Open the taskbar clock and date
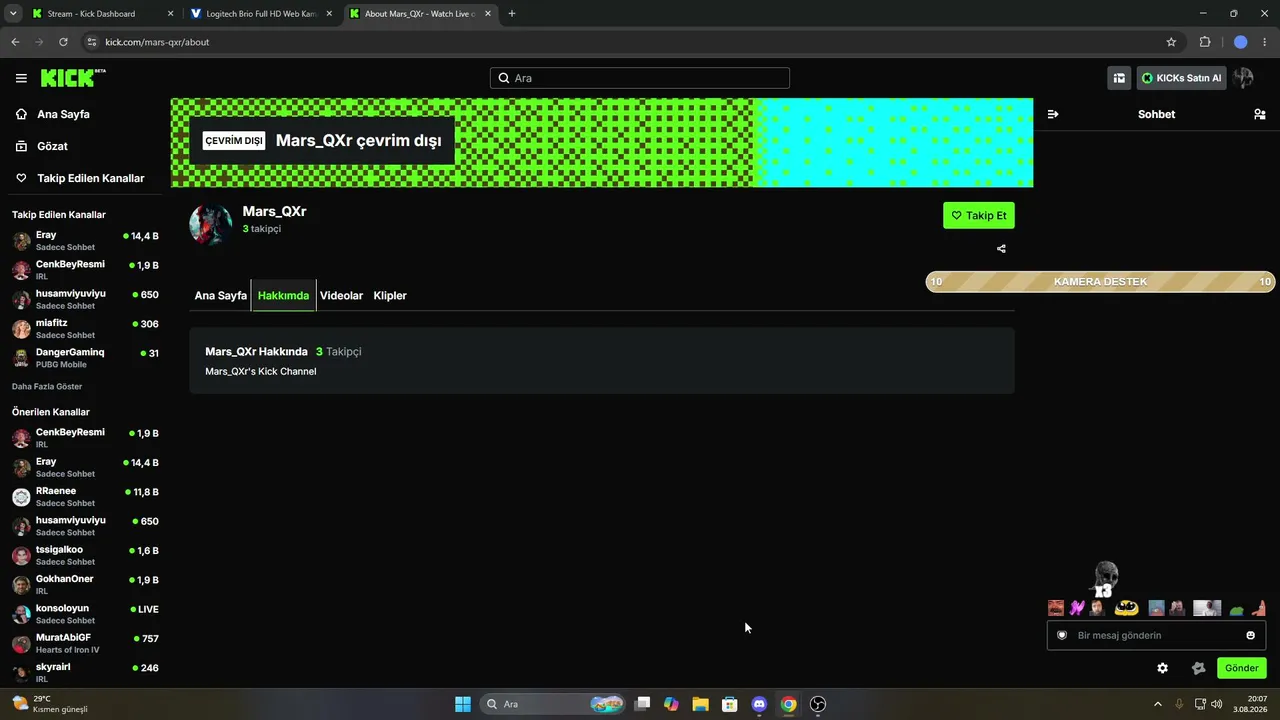1280x720 pixels. (1250, 704)
